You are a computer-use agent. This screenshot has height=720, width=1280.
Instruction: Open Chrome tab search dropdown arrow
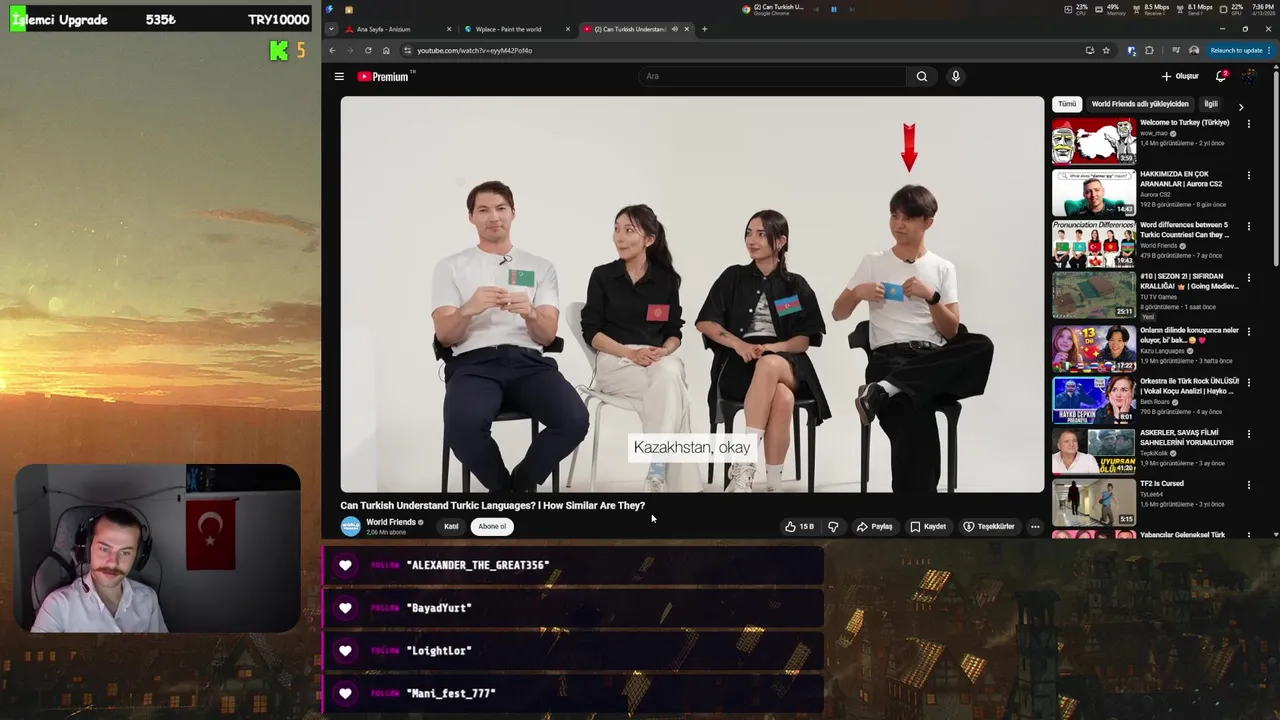pyautogui.click(x=331, y=29)
